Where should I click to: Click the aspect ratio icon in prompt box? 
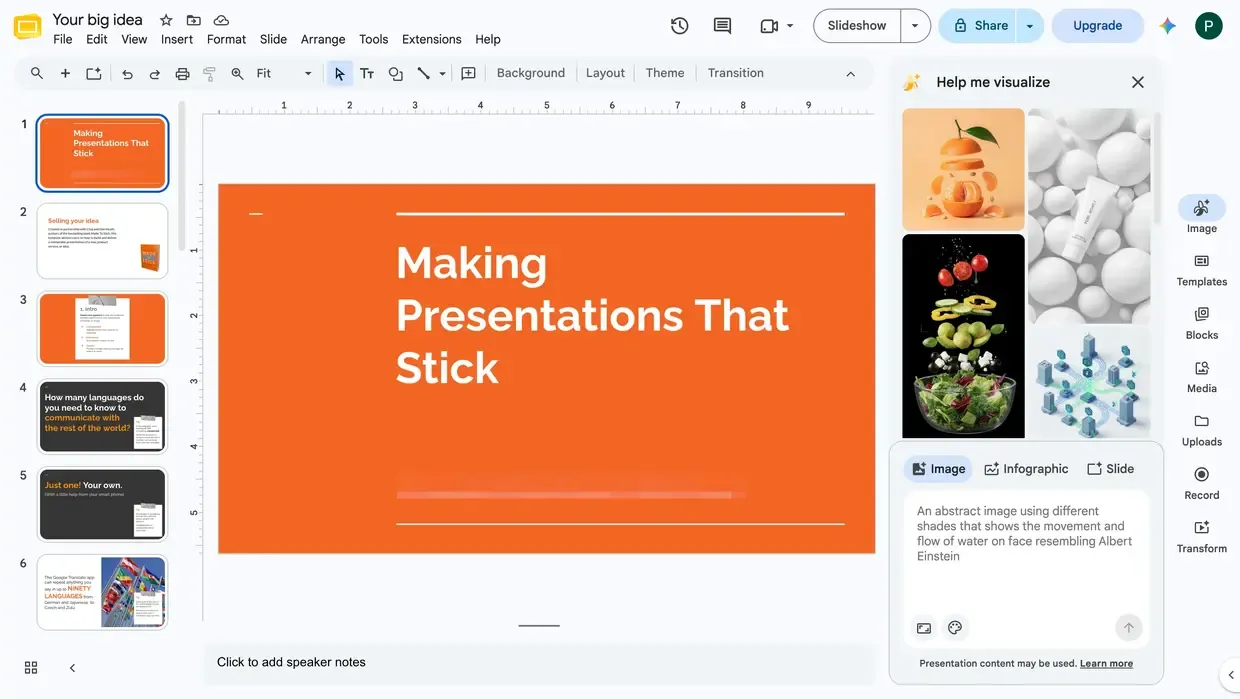pyautogui.click(x=924, y=628)
